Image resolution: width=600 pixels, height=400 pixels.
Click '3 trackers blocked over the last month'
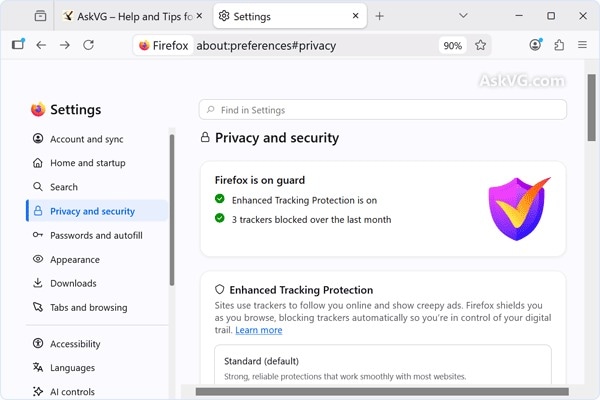coord(311,220)
